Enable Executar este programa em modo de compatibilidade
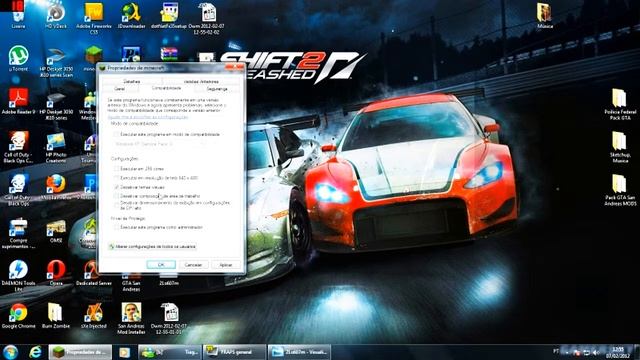Screen dimensions: 640x360 116,134
